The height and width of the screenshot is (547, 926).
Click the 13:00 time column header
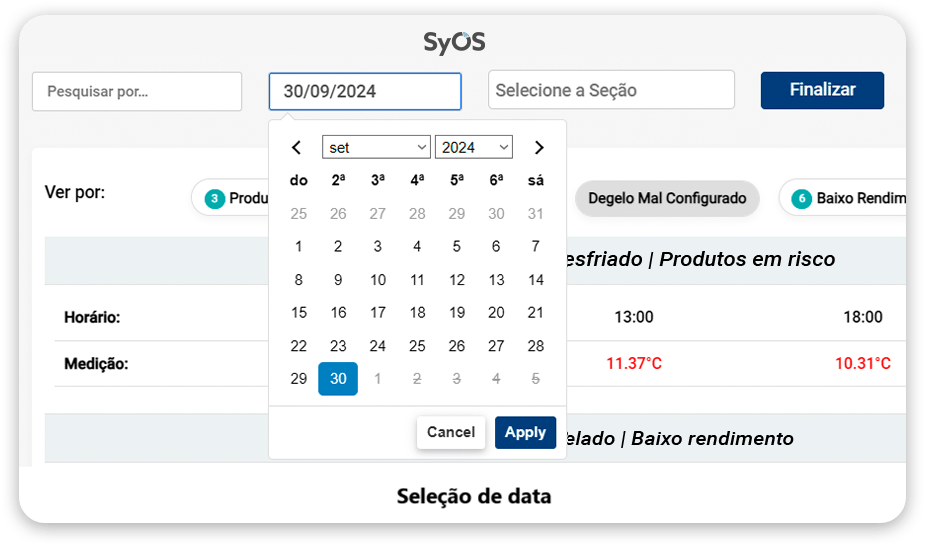coord(634,317)
